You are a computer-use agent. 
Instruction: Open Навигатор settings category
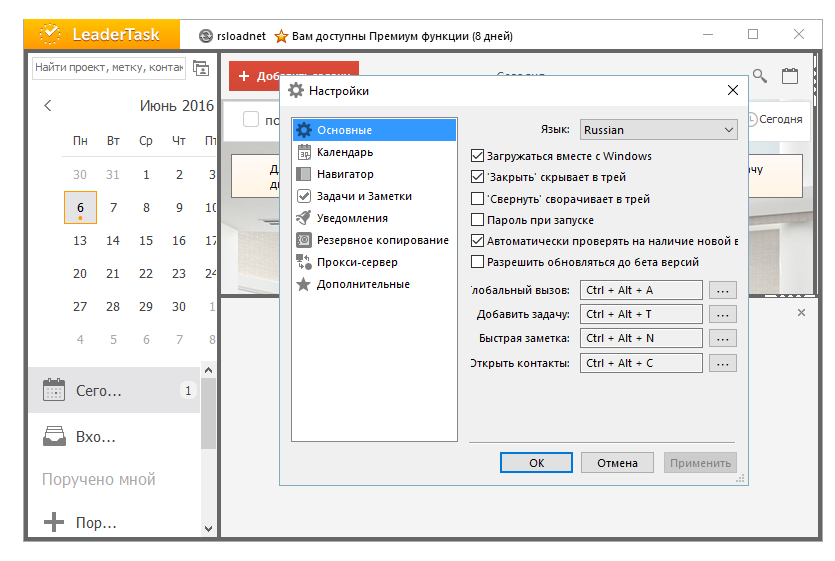point(375,174)
